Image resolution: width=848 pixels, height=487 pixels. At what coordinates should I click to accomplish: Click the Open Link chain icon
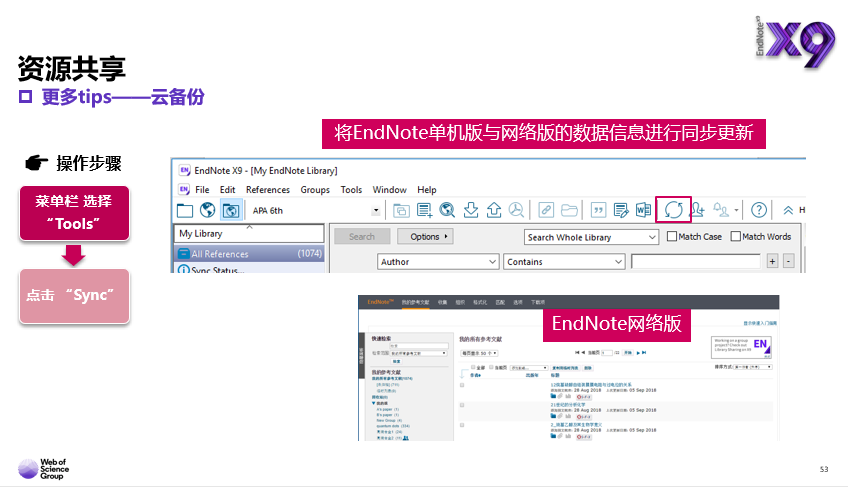click(546, 210)
